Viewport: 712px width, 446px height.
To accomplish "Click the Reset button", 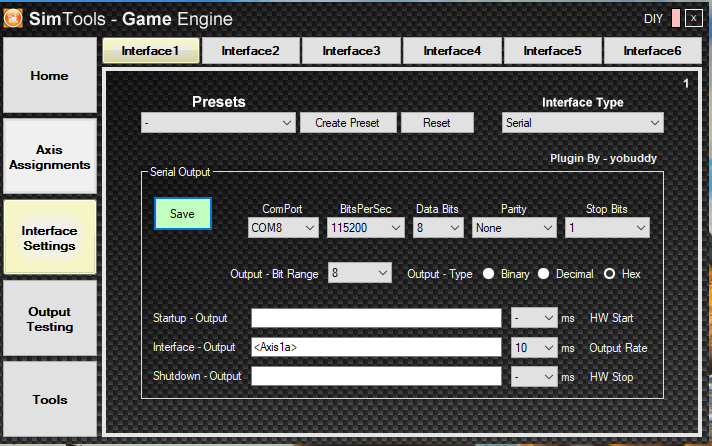I will point(436,123).
